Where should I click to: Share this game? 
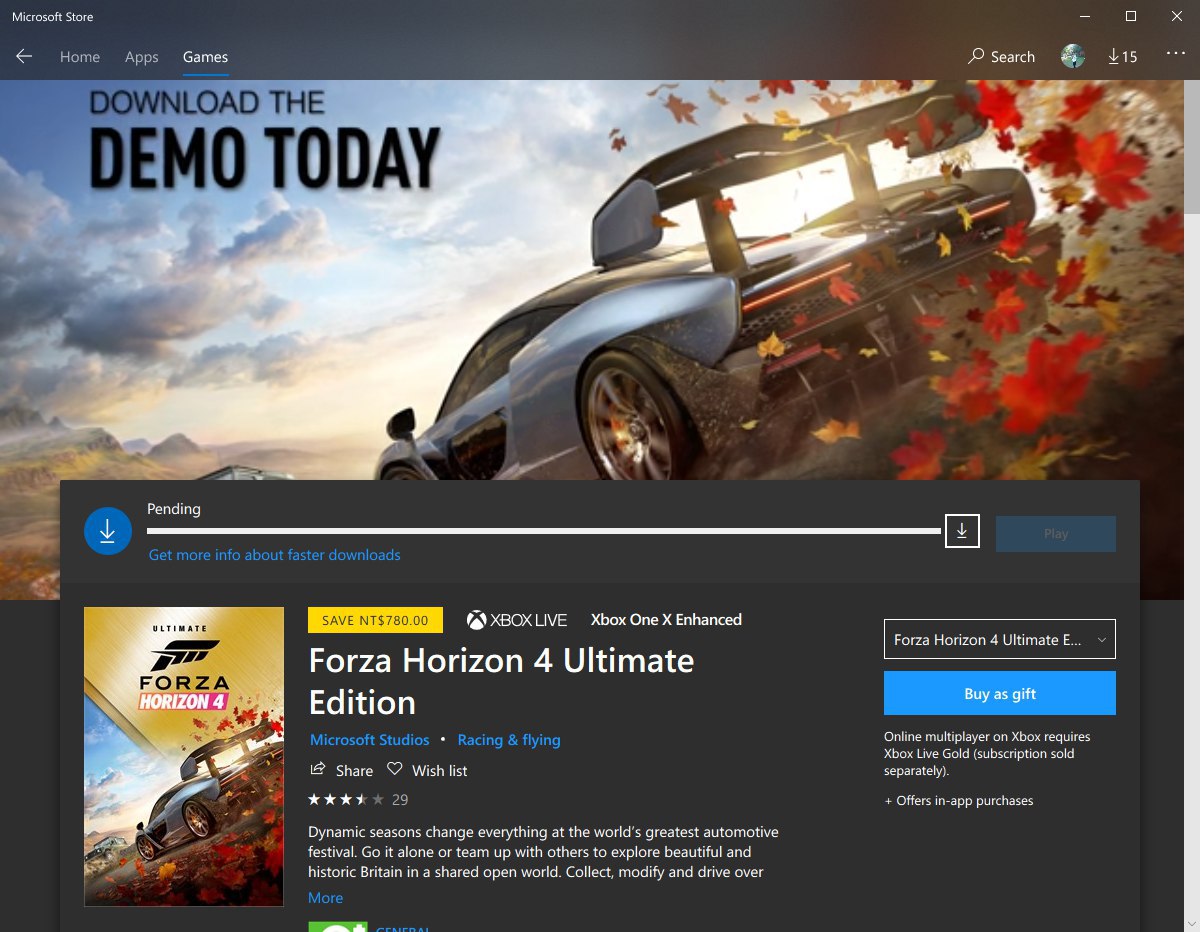point(342,770)
